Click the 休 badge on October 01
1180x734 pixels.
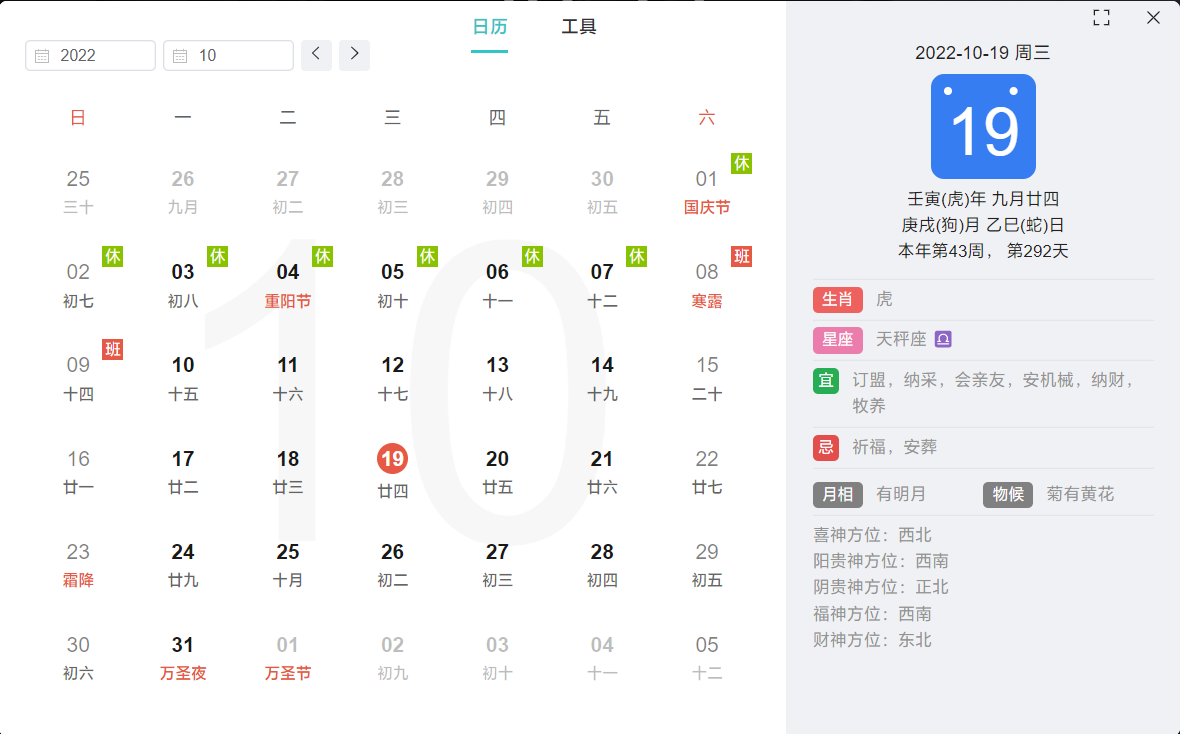pos(741,163)
